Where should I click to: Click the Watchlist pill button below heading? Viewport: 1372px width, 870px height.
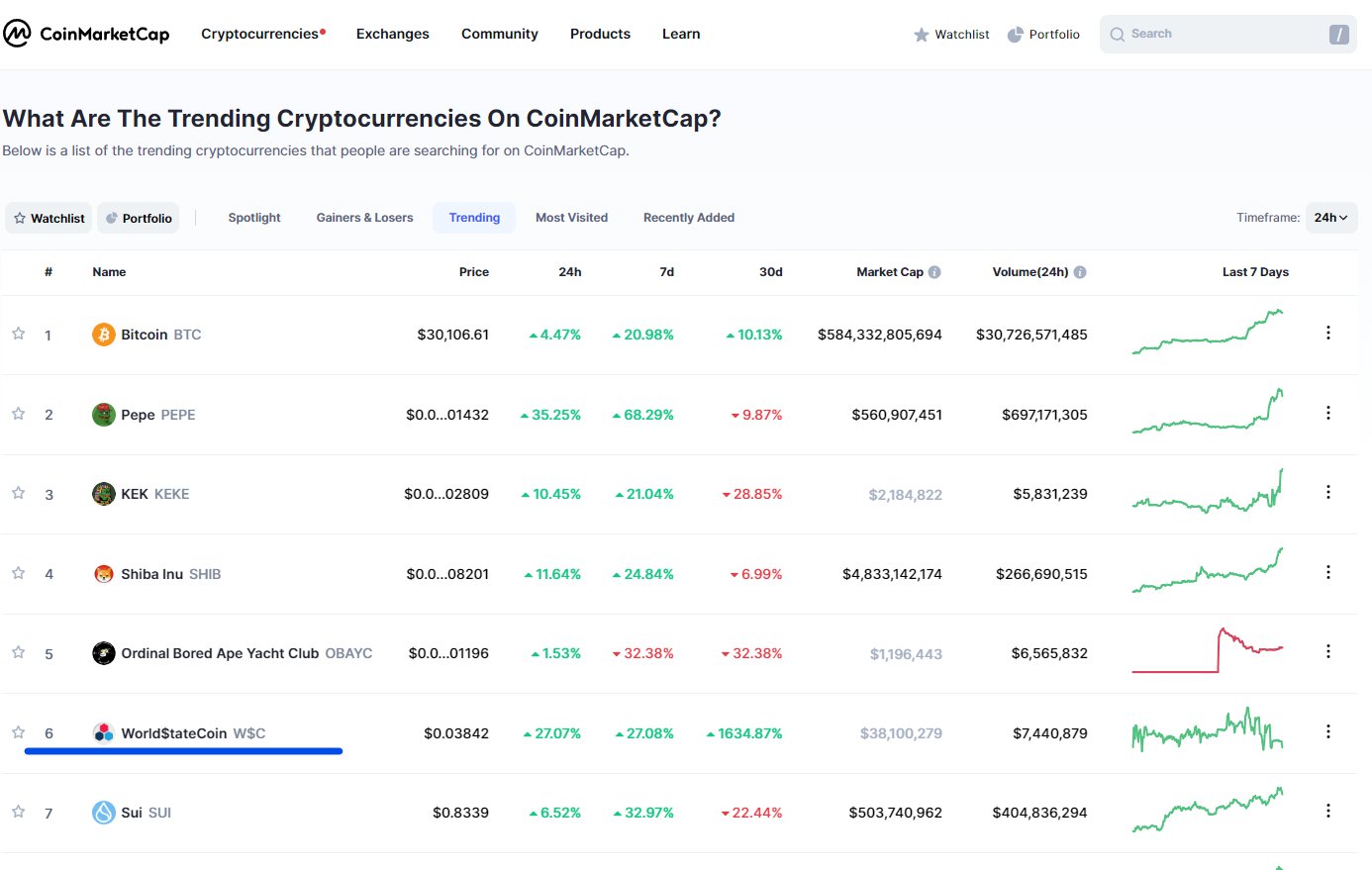tap(49, 218)
